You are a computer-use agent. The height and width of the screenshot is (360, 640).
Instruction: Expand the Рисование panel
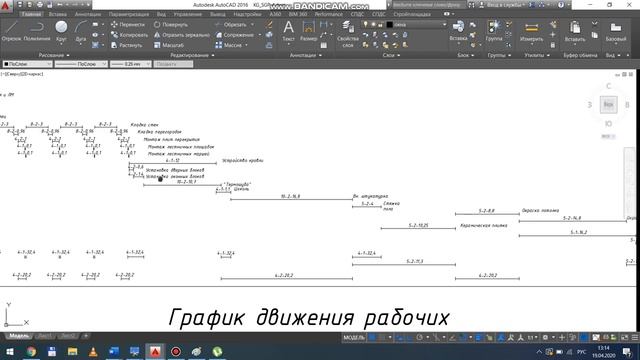[x=53, y=55]
